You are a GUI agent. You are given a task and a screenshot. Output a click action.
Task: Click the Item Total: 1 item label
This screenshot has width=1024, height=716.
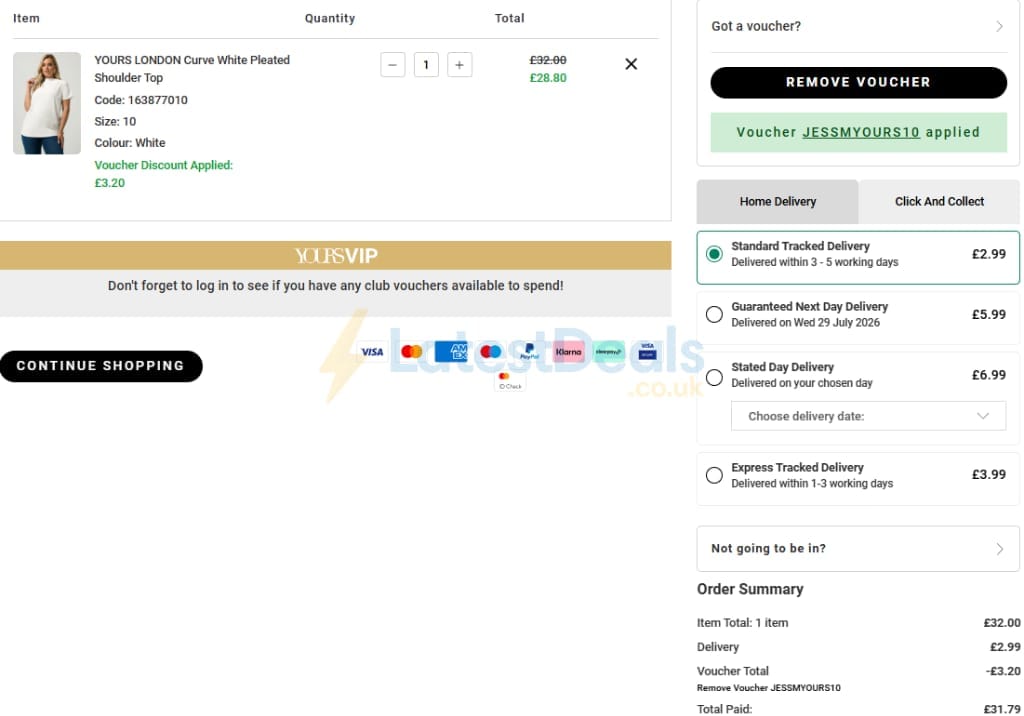tap(743, 623)
